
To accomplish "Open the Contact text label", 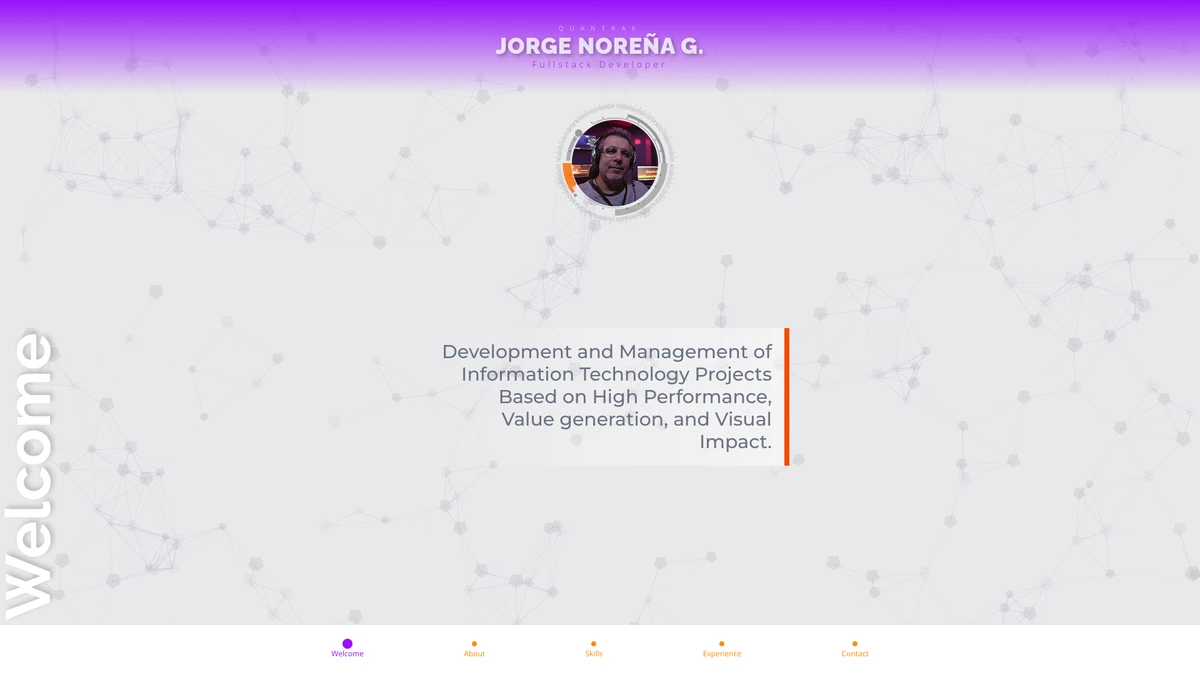I will pos(855,654).
